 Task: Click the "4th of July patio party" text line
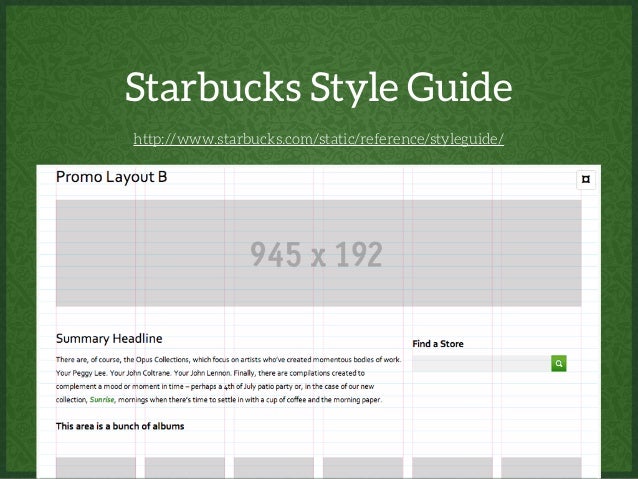coord(215,387)
